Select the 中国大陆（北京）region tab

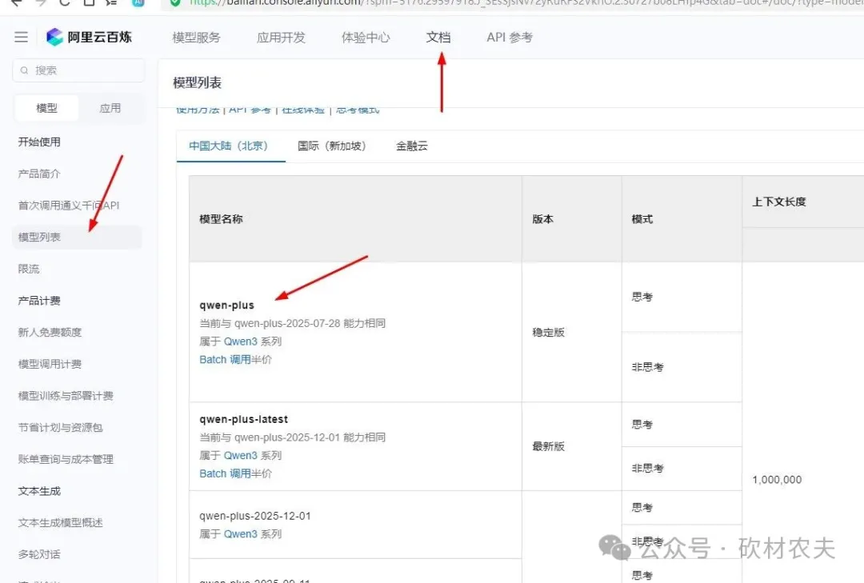pos(229,146)
